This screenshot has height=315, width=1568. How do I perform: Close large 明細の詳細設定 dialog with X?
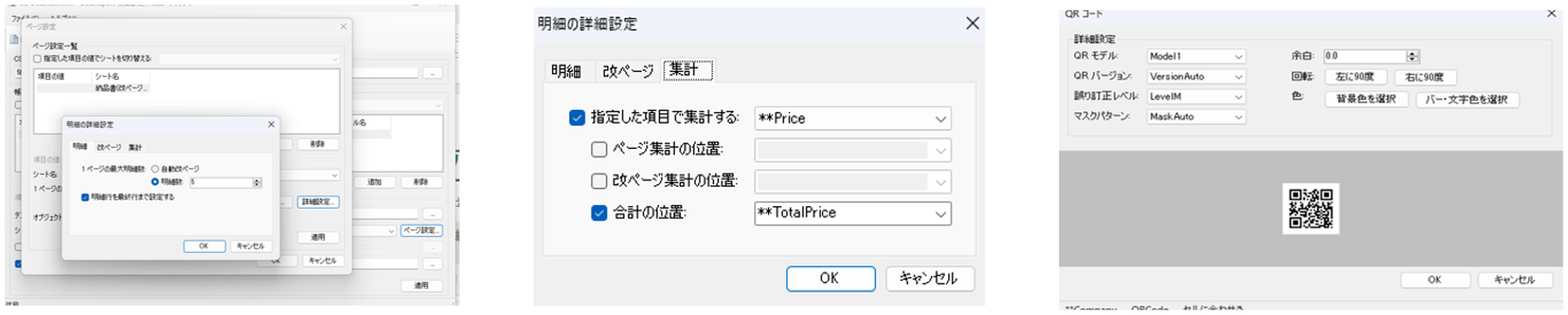[x=972, y=23]
